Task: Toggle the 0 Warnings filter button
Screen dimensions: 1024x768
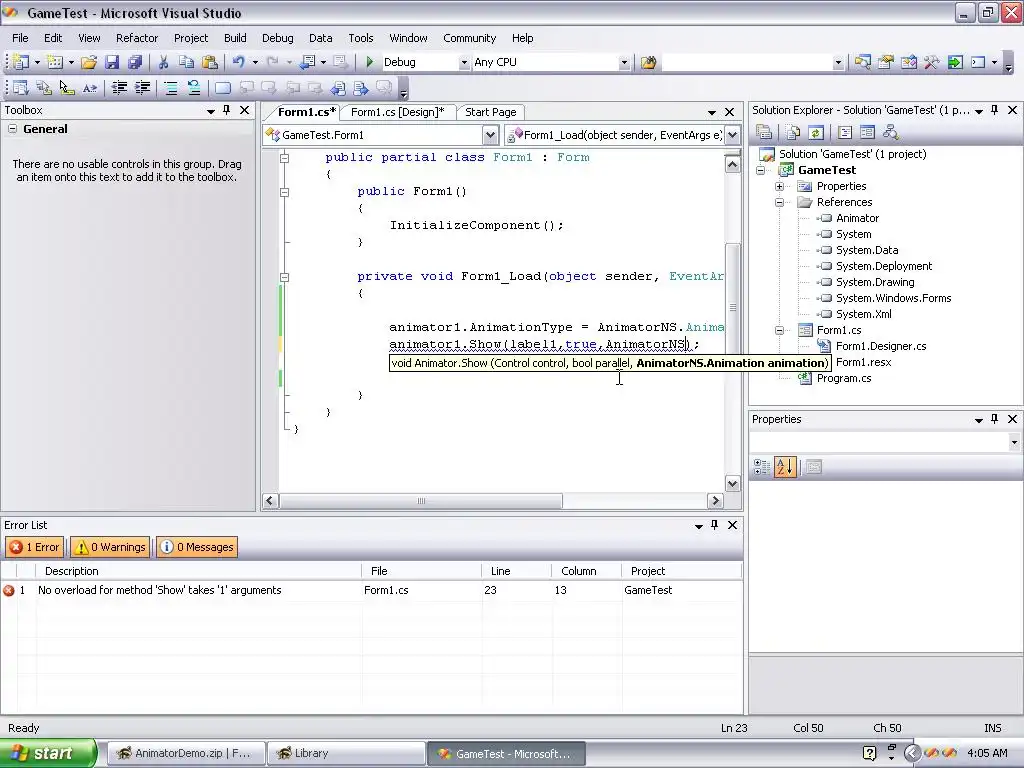Action: click(110, 547)
